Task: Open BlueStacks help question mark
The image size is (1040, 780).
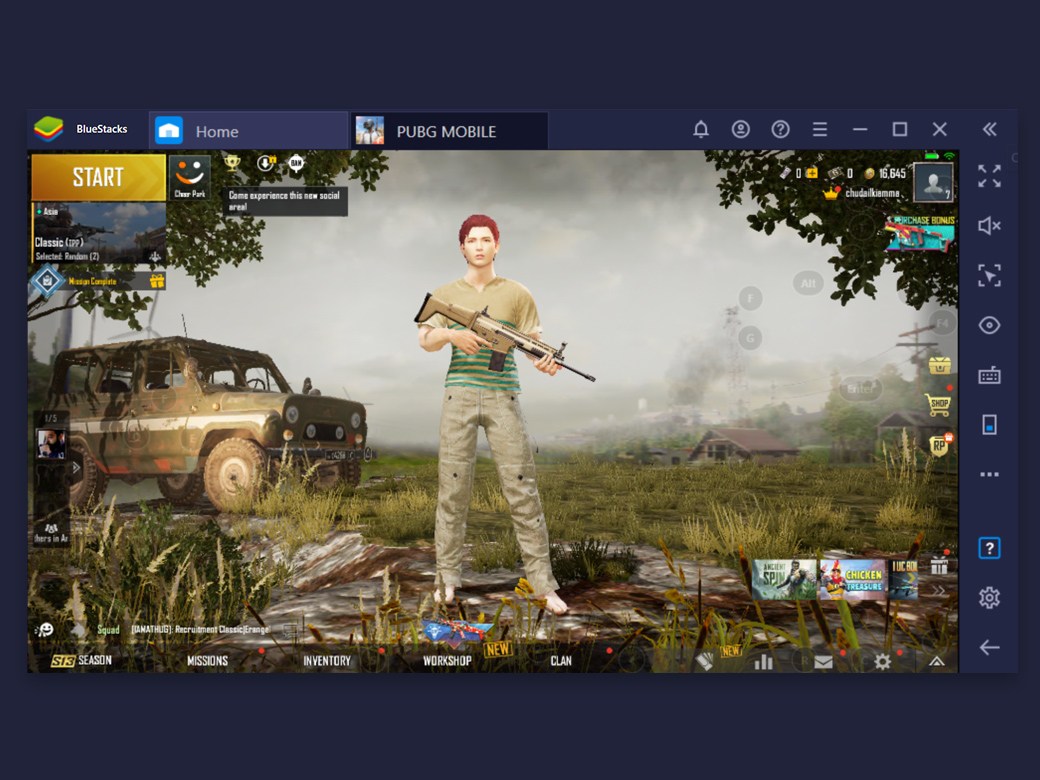Action: click(780, 129)
